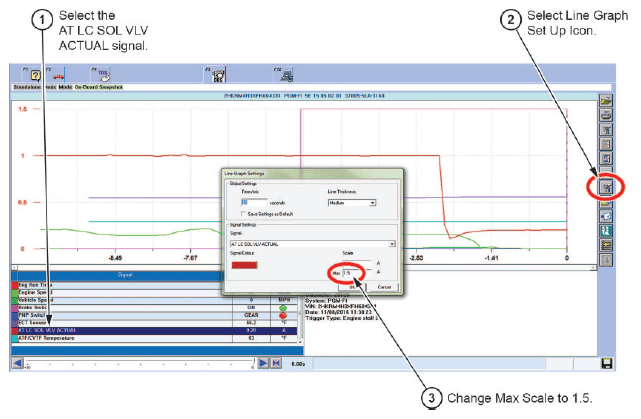
Task: Step forward with right blue arrow
Action: point(264,363)
